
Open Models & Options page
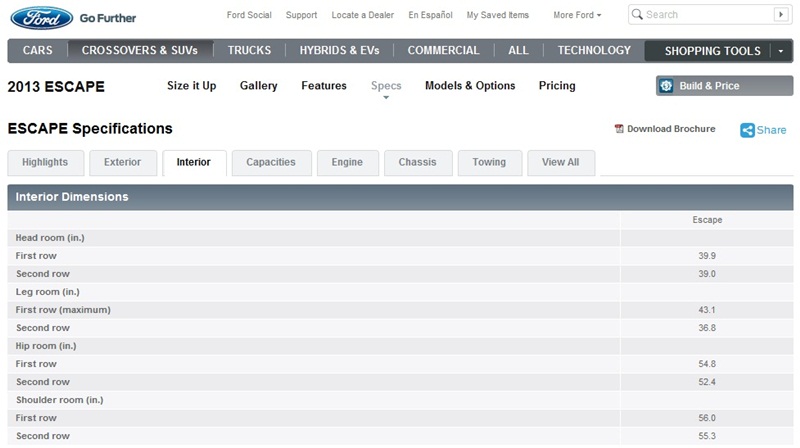click(470, 86)
